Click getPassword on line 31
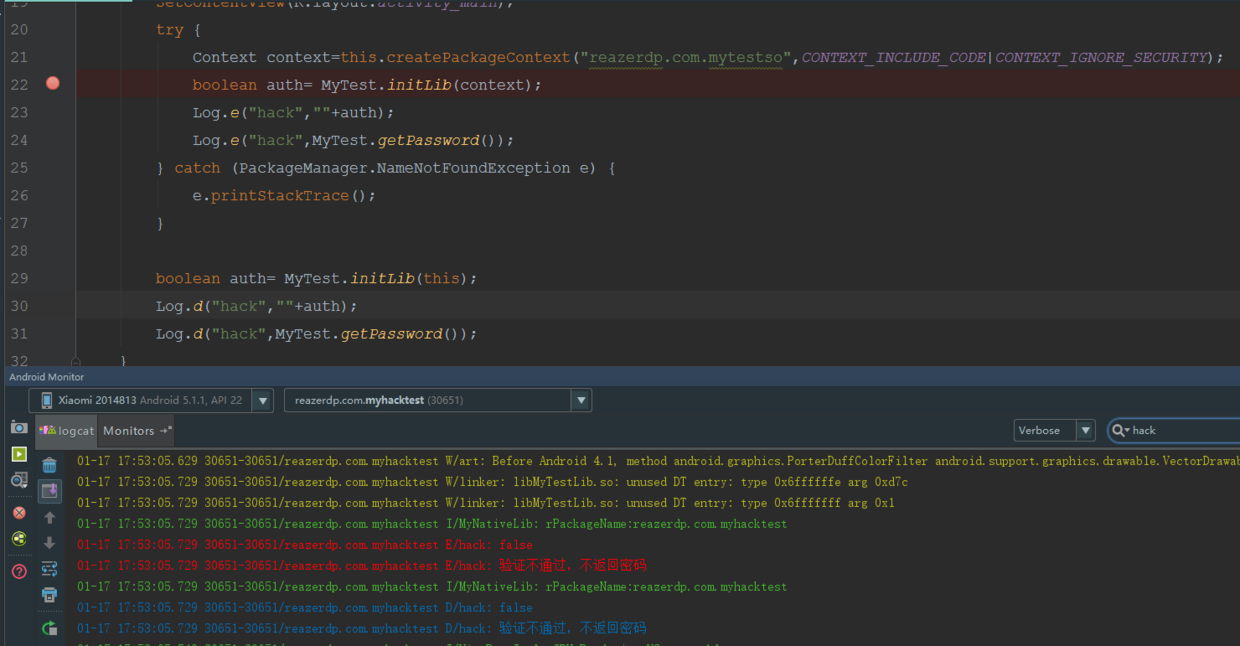1240x646 pixels. click(391, 334)
